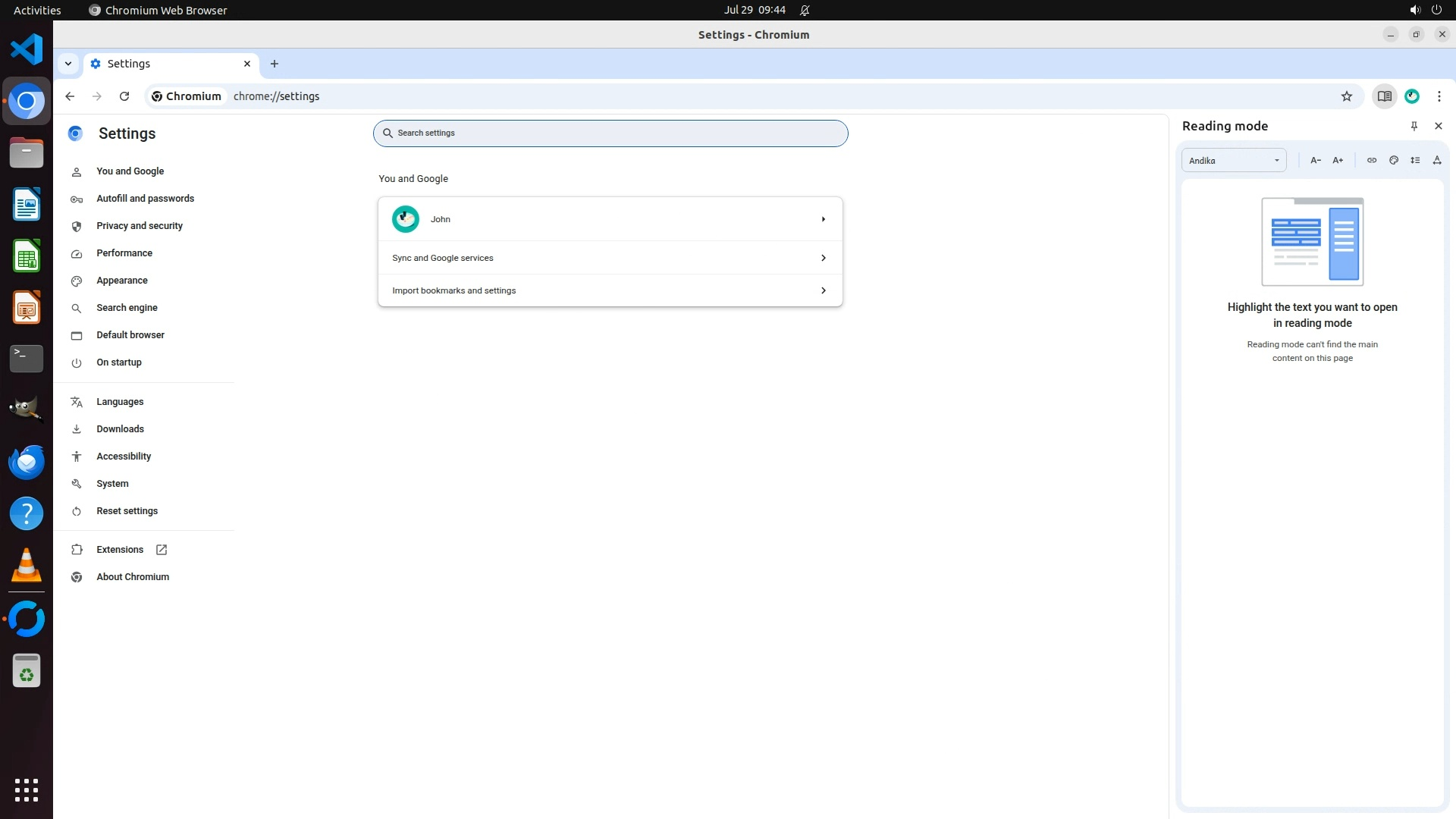Open letter spacing options
Viewport: 1456px width, 819px height.
(x=1437, y=160)
